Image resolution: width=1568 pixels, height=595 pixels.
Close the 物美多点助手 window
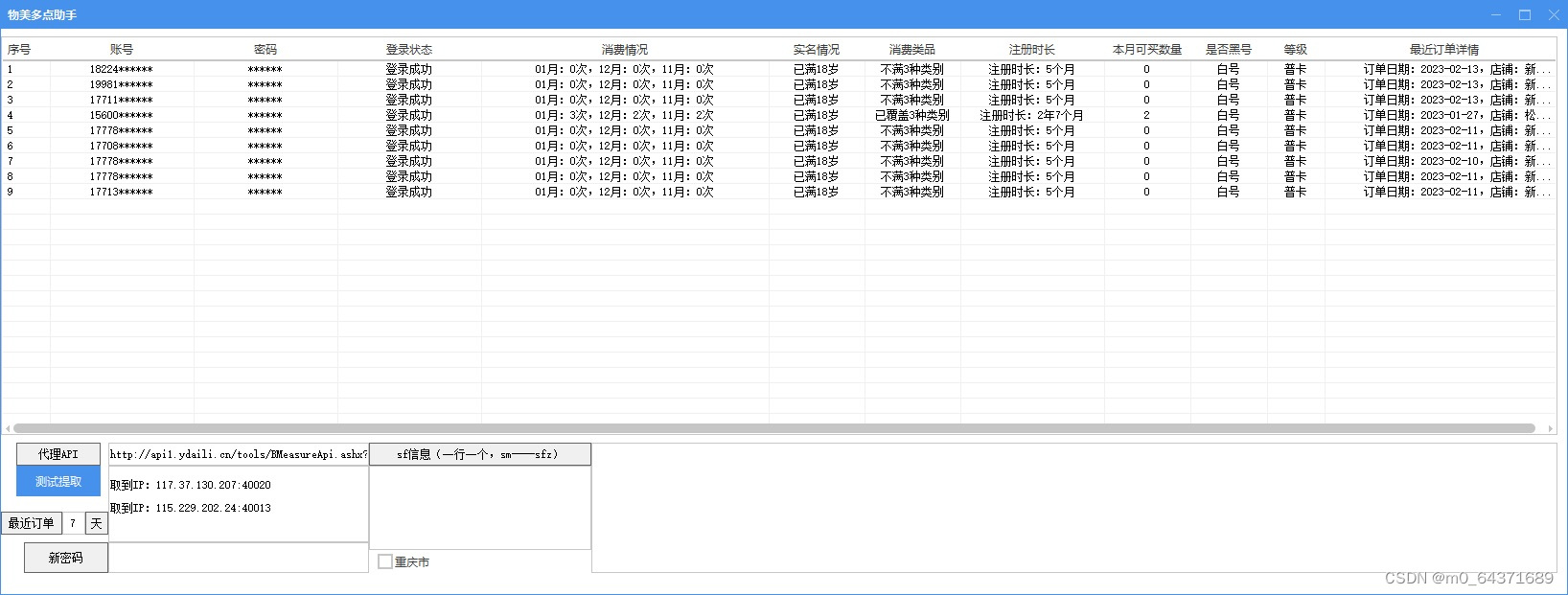click(1554, 14)
